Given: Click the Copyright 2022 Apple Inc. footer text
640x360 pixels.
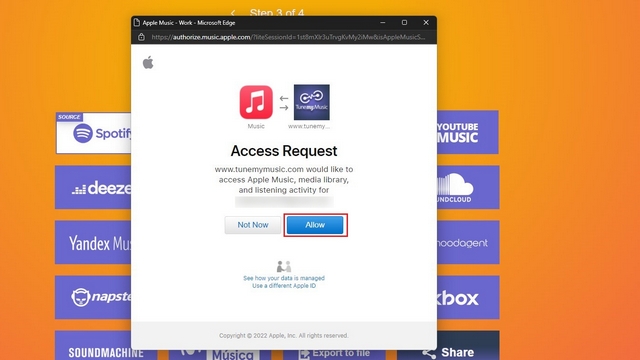Looking at the screenshot, I should click(x=284, y=336).
